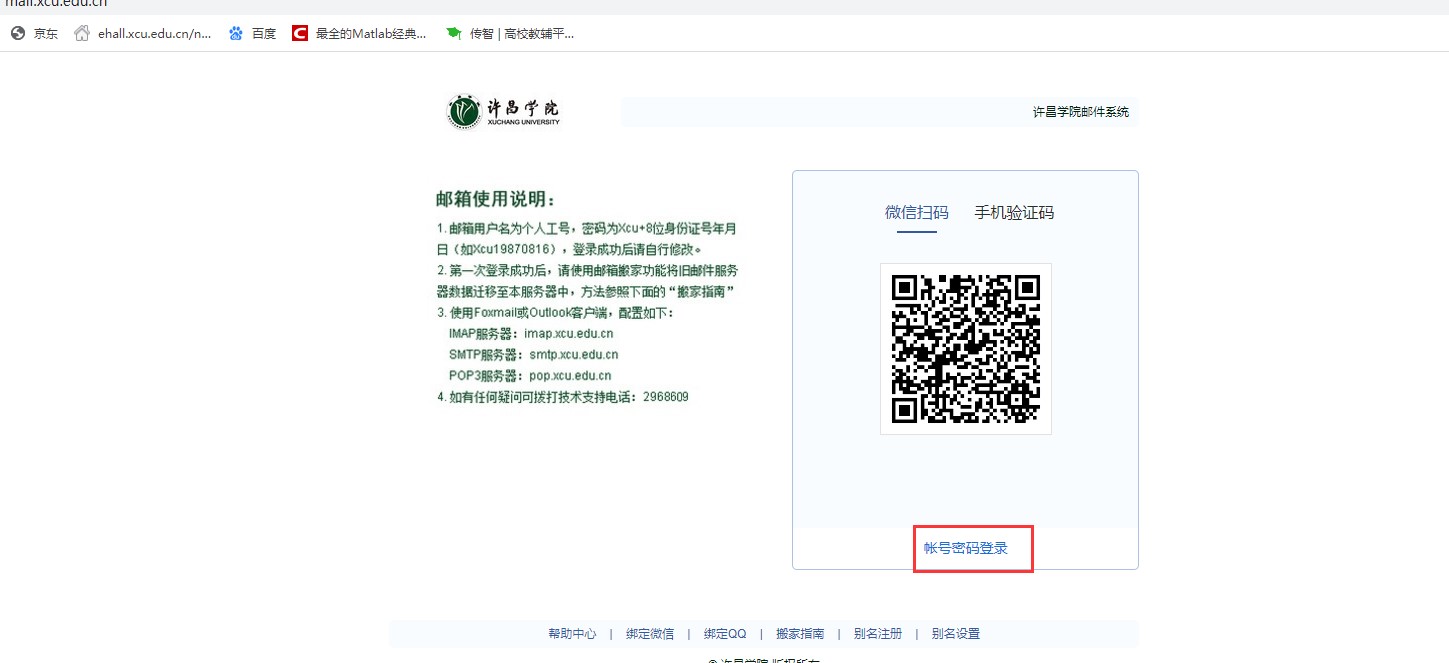Click the IMAP服务器 imap.xcu.edu.cn line

tap(531, 334)
